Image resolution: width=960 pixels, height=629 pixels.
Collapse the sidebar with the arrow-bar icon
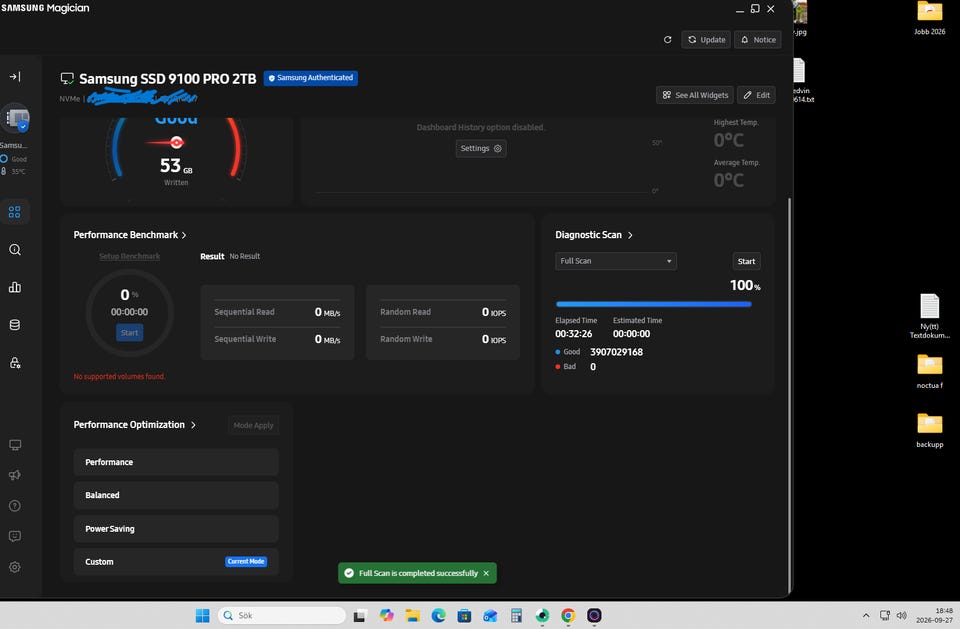[15, 77]
